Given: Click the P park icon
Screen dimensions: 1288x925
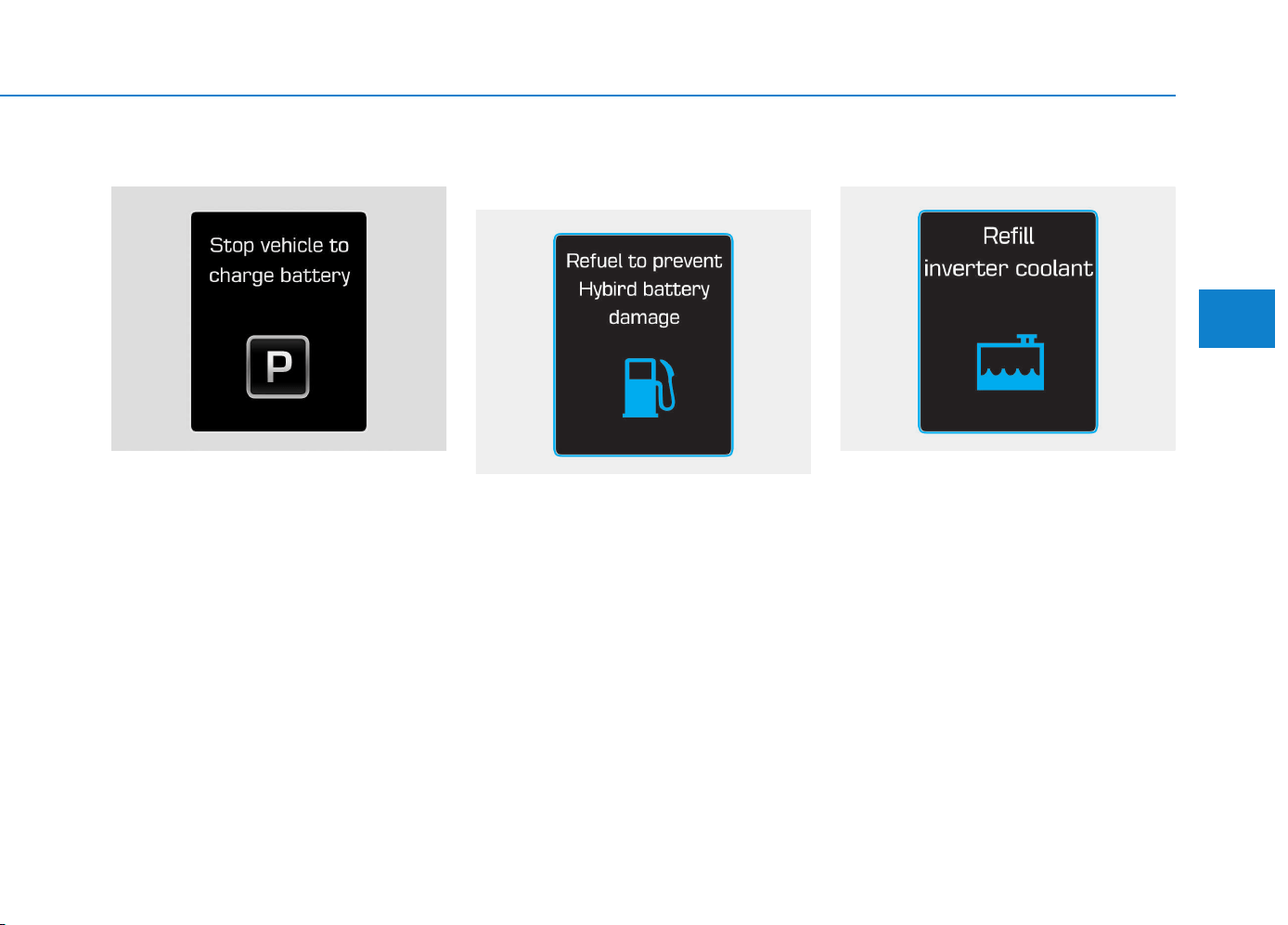Looking at the screenshot, I should (277, 366).
